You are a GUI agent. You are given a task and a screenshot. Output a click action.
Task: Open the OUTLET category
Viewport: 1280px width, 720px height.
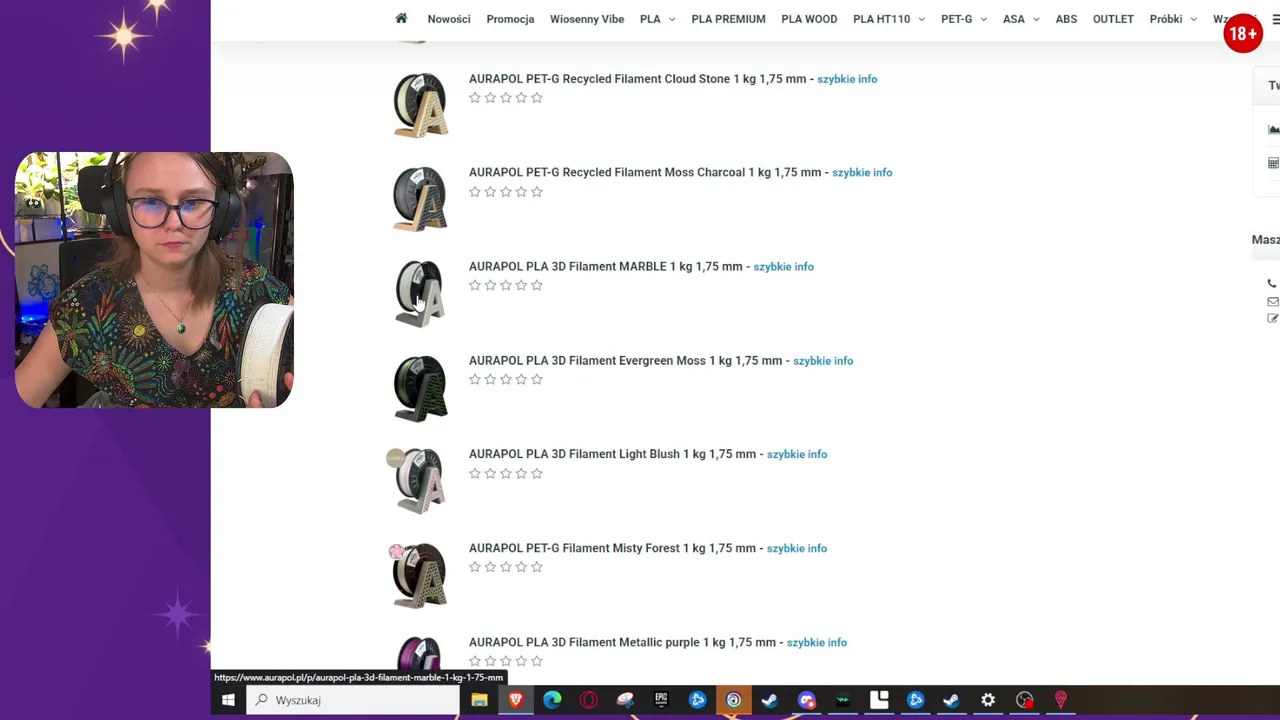(1113, 19)
